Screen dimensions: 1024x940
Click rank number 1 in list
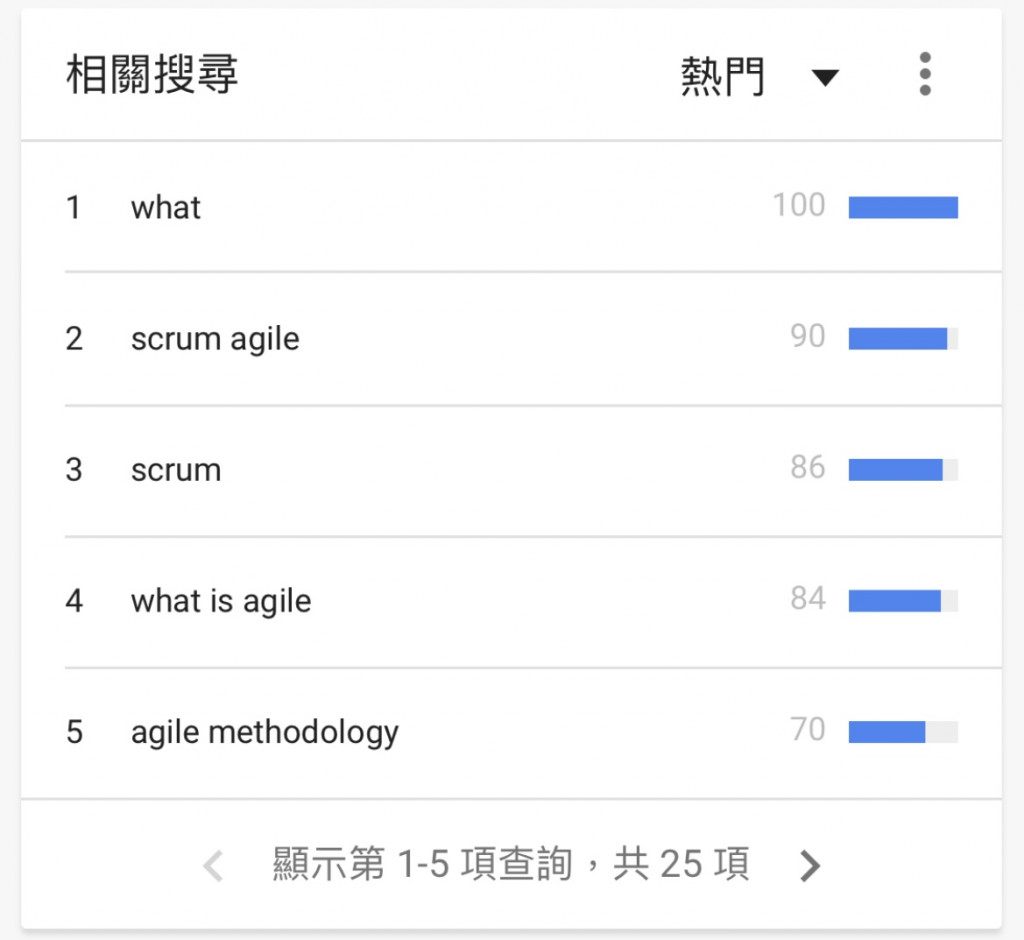pos(74,208)
